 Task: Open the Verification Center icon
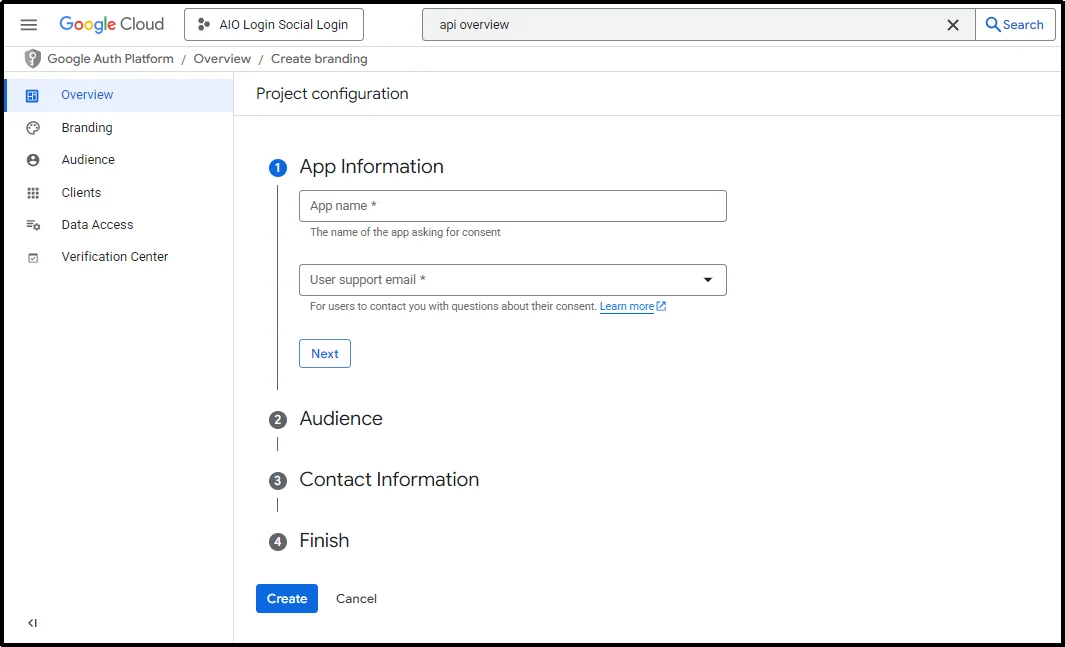click(x=35, y=256)
